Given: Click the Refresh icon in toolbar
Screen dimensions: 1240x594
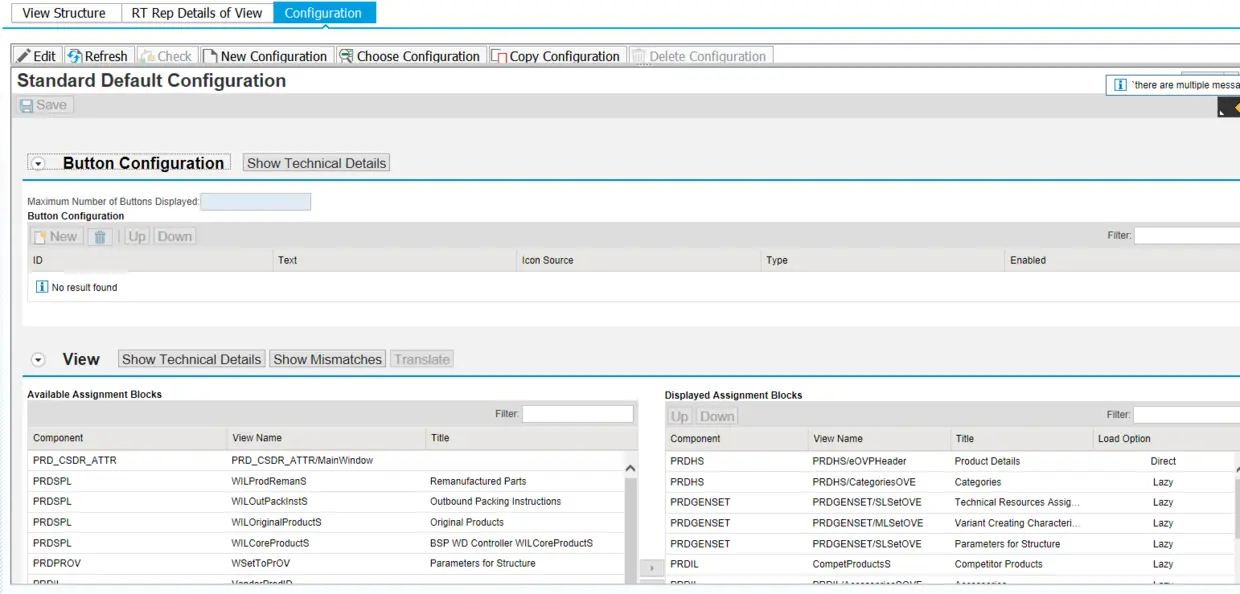Looking at the screenshot, I should tap(74, 56).
